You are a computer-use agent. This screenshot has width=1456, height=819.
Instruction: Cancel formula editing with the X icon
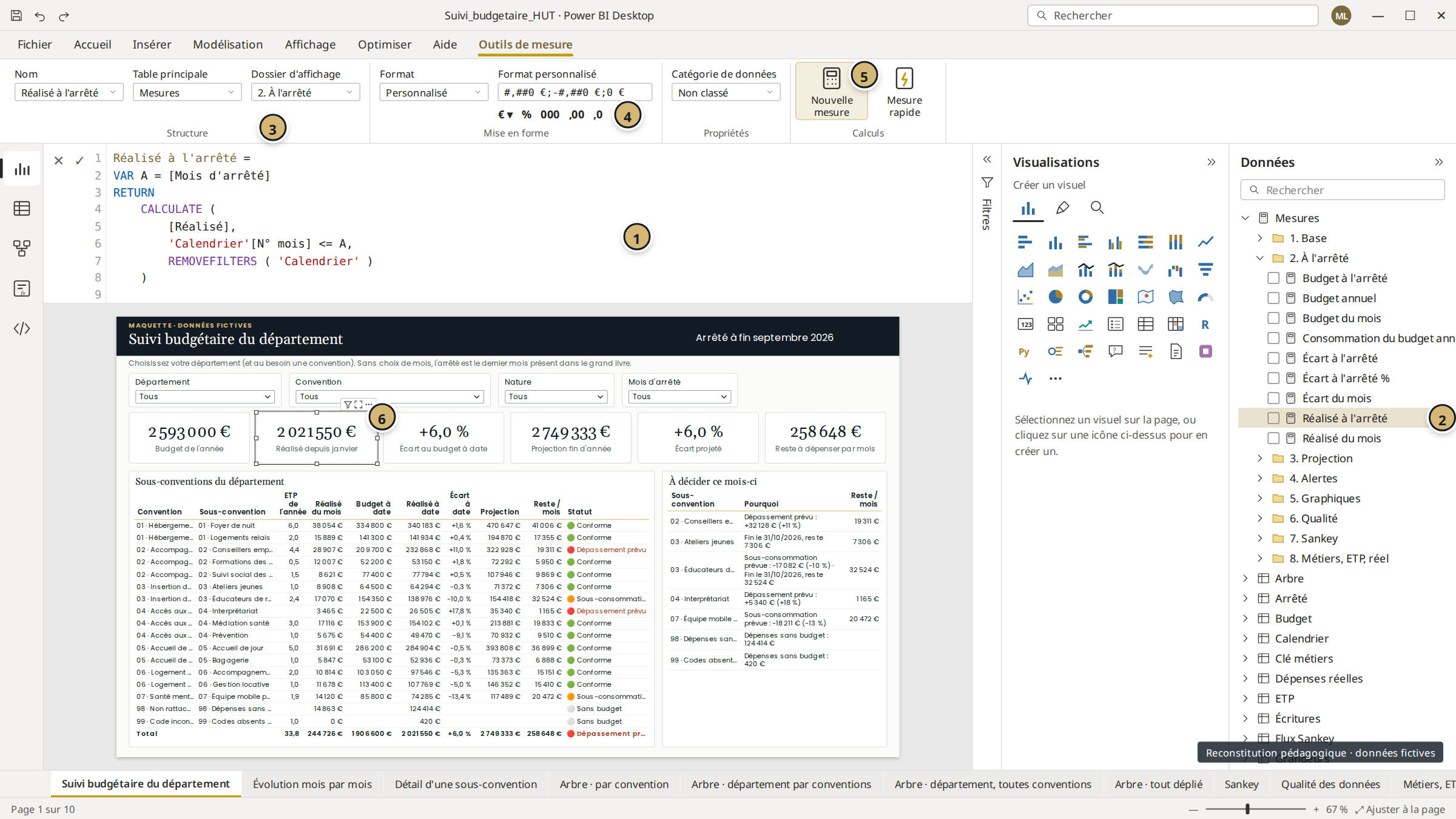click(58, 160)
